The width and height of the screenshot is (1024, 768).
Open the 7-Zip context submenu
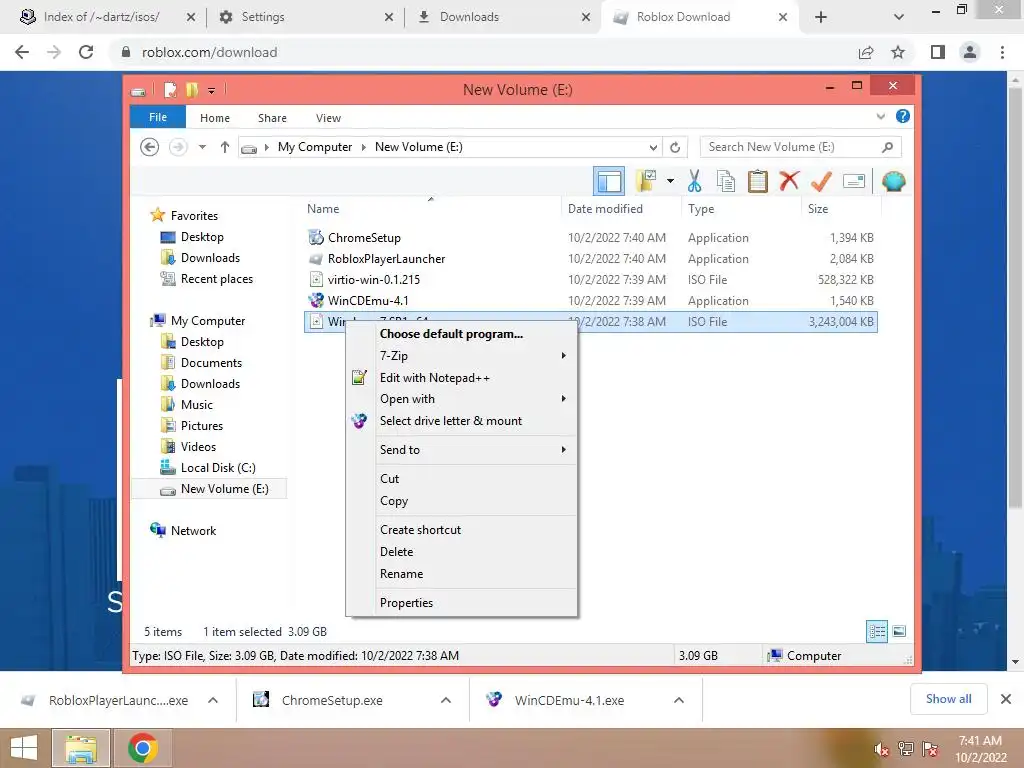(461, 355)
